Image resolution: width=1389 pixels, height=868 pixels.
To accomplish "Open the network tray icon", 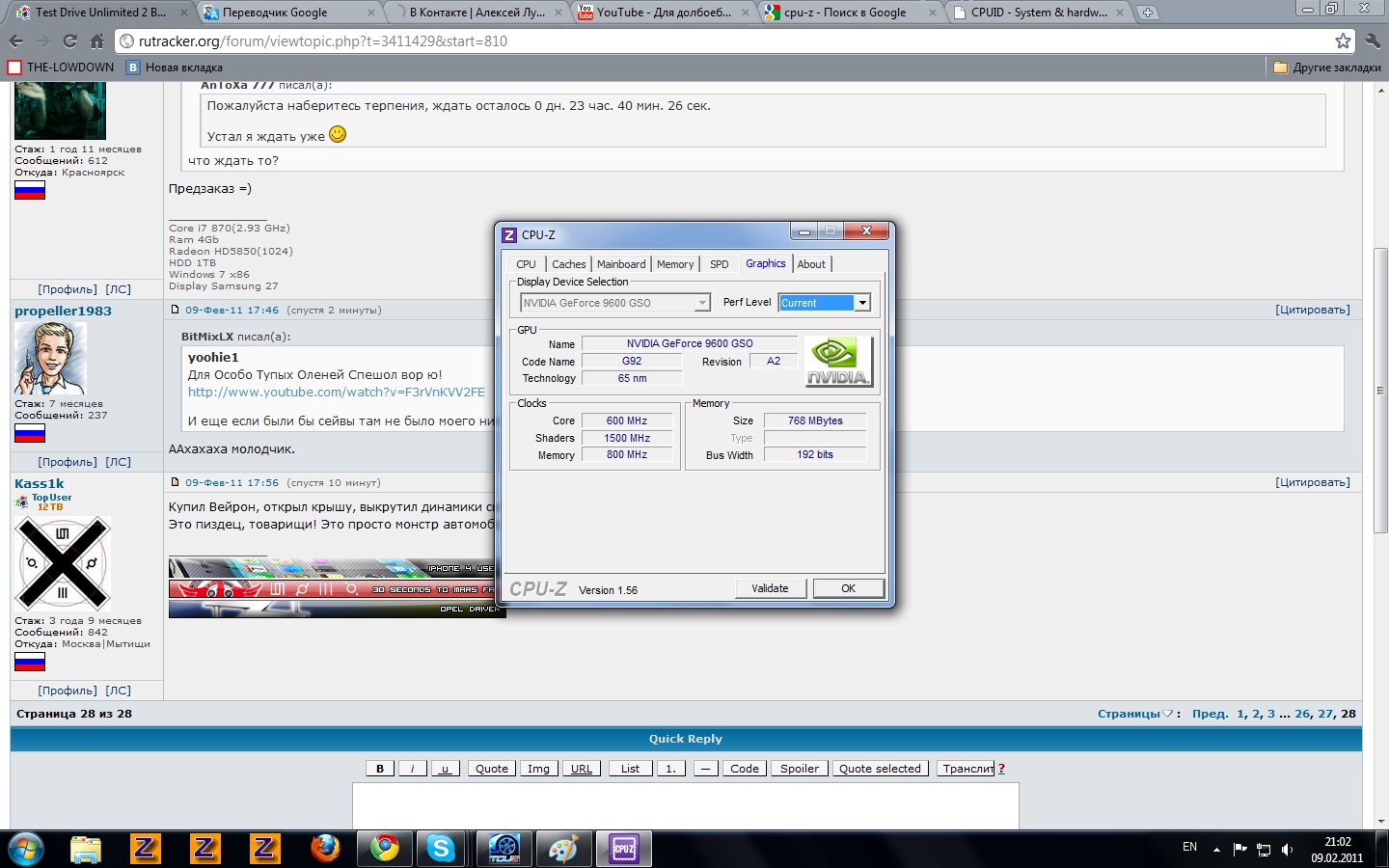I will (1264, 850).
